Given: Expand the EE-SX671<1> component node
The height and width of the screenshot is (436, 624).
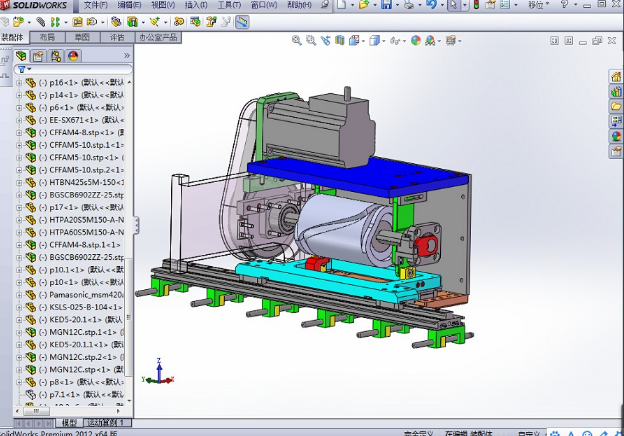Looking at the screenshot, I should (19, 120).
